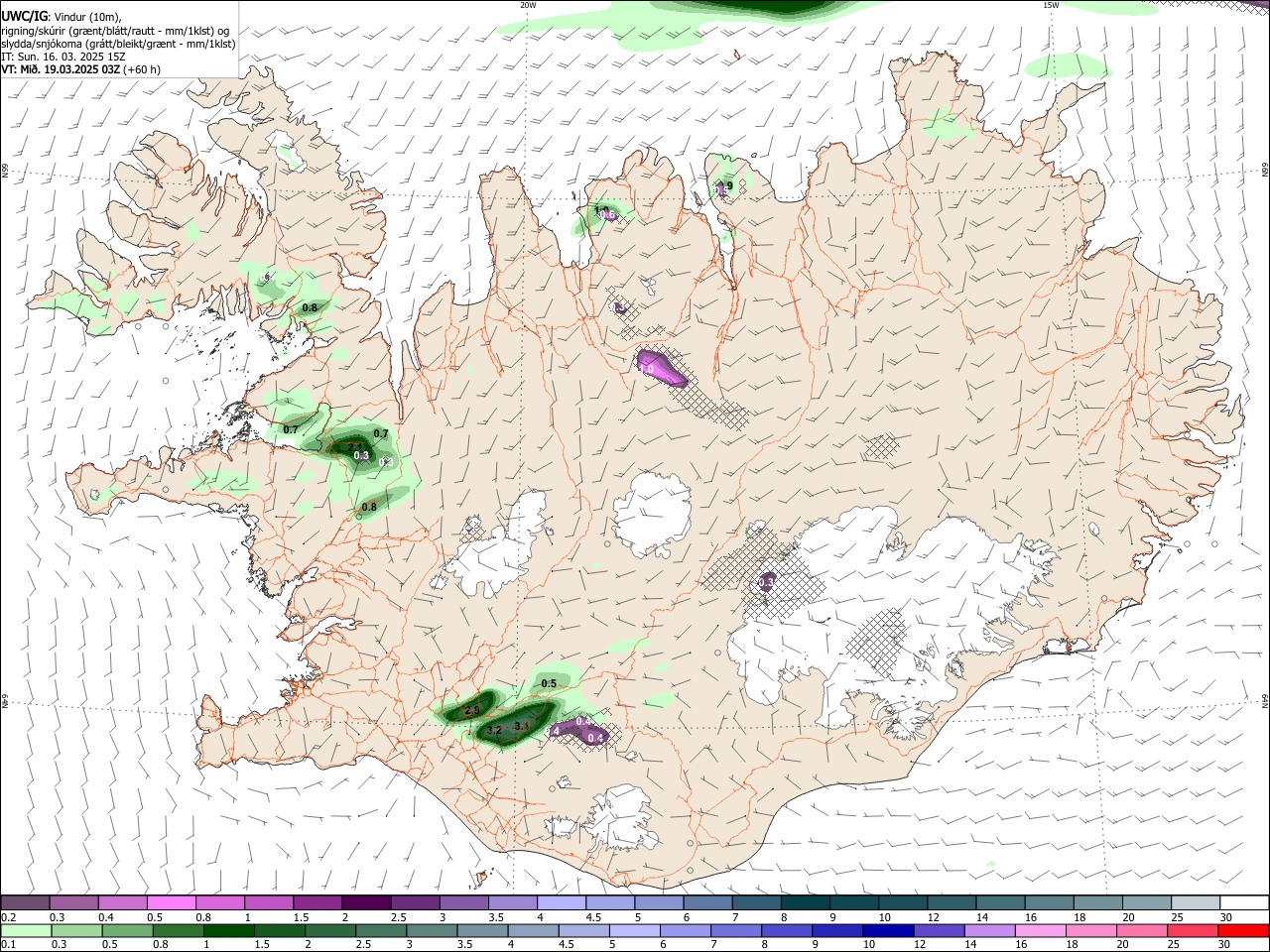
Task: Click the 'IT: Sun. 16. 03. 2025 15Z' line
Action: pyautogui.click(x=63, y=57)
